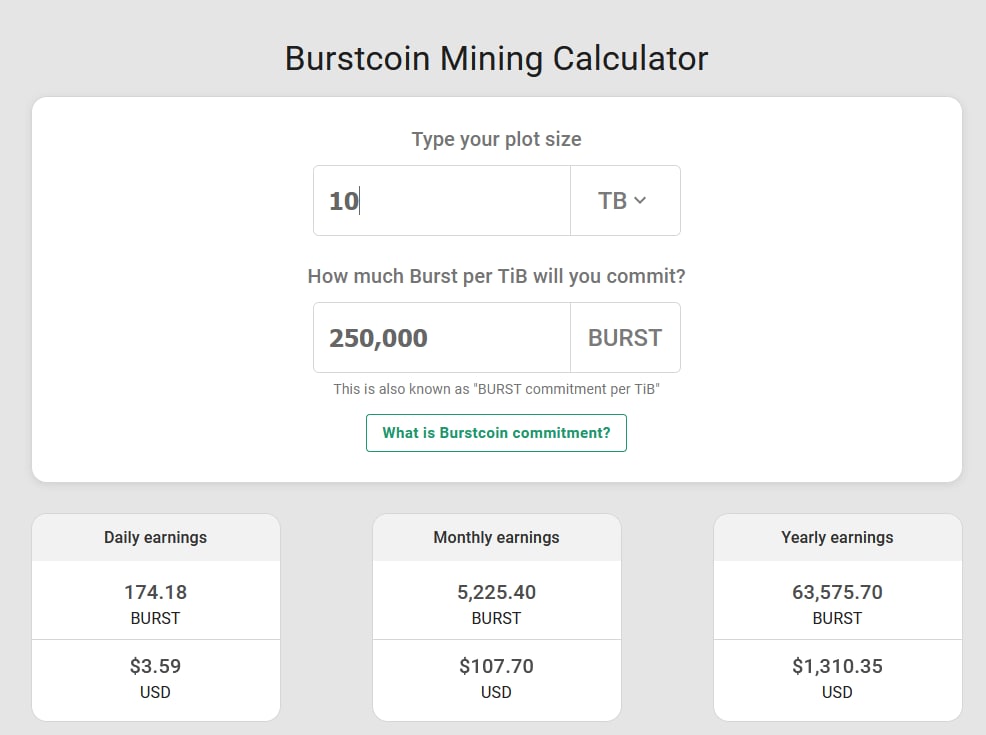
Task: Click the Type your plot size label
Action: pos(496,139)
